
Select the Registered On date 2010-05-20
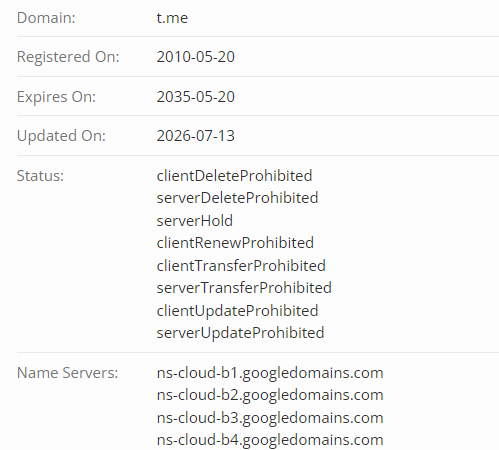[x=196, y=57]
